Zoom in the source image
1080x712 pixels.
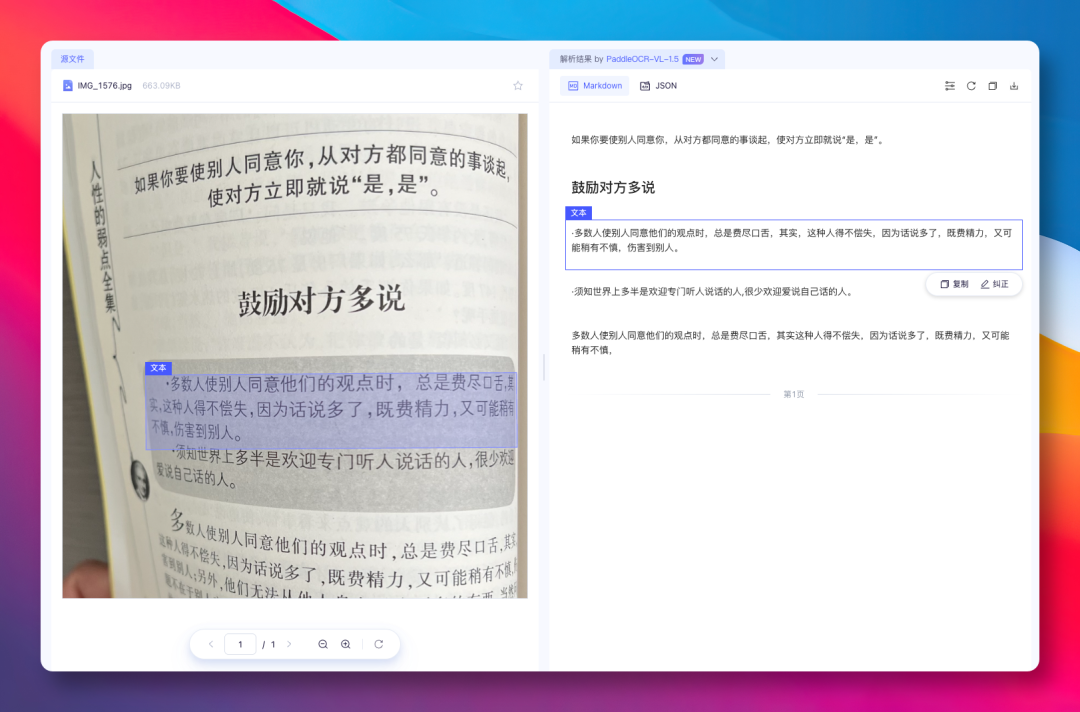(346, 644)
